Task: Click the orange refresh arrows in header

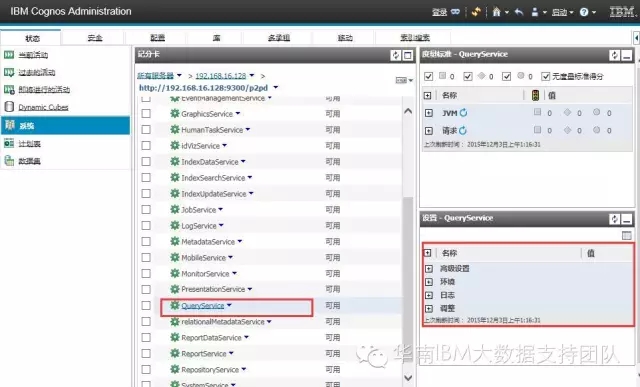Action: pos(476,12)
